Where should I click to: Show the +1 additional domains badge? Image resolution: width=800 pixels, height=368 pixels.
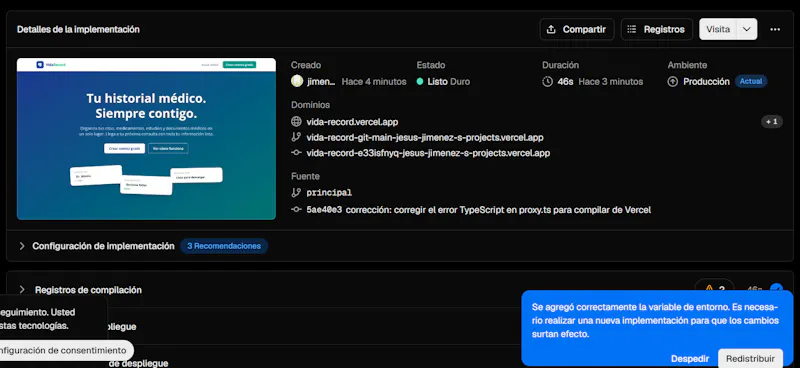tap(771, 121)
